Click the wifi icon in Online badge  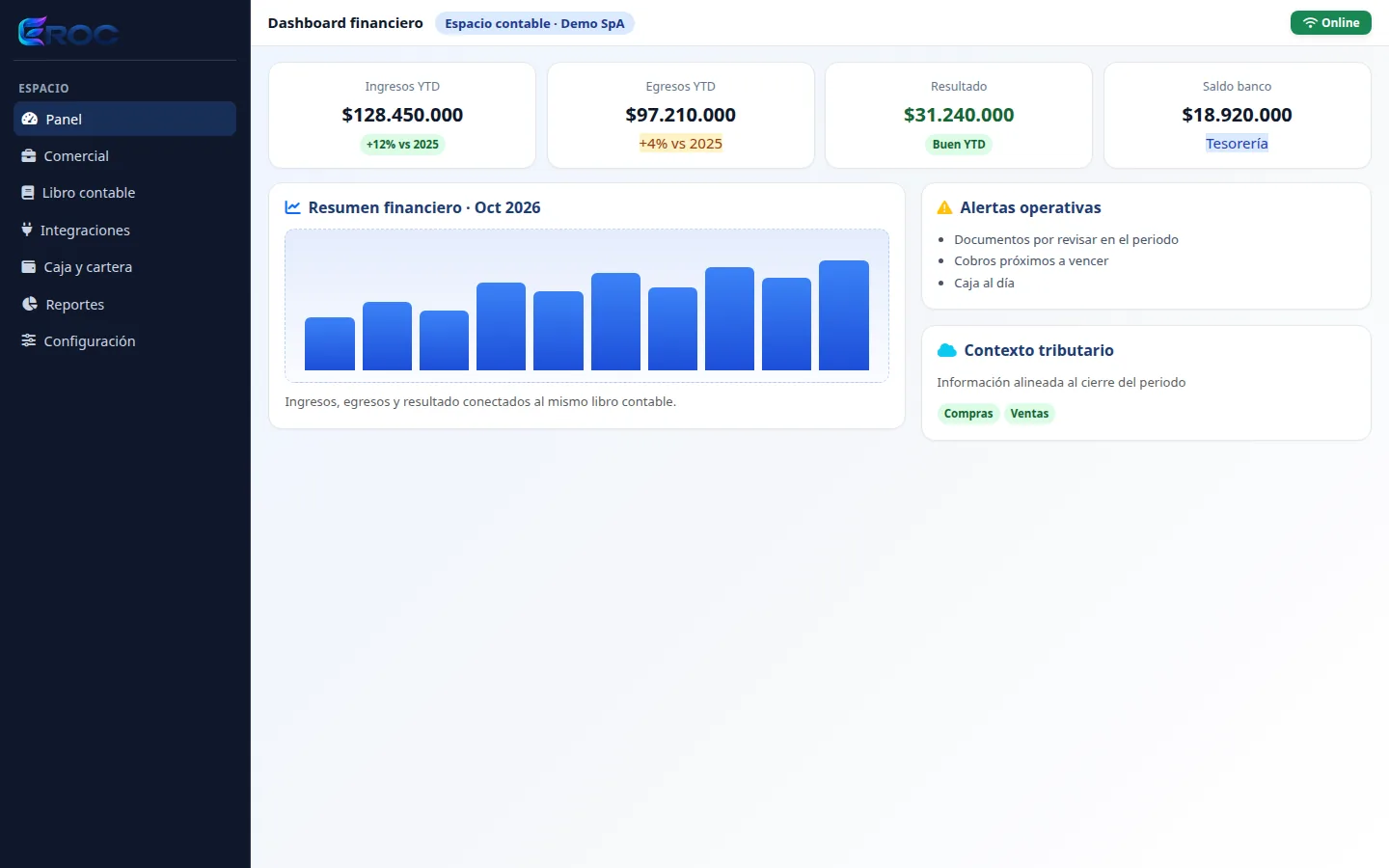point(1310,23)
